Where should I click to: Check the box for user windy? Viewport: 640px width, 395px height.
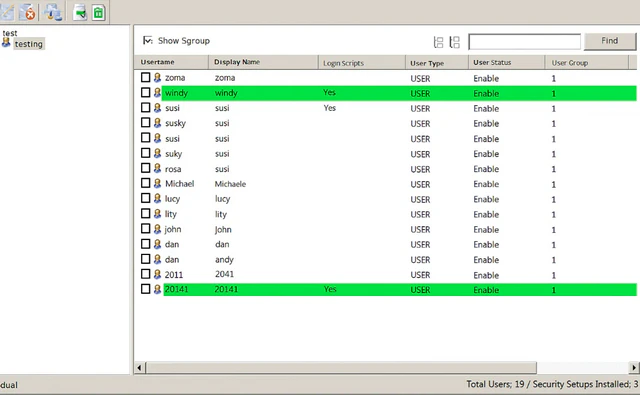pos(145,93)
